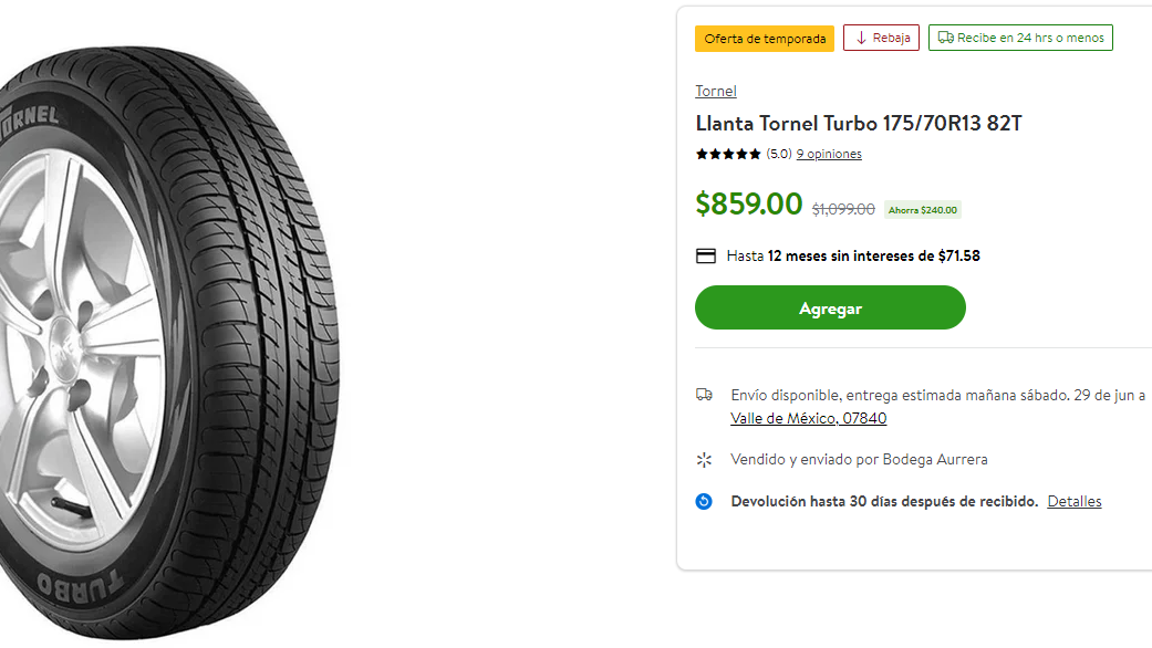The width and height of the screenshot is (1152, 648).
Task: Select the Llanta Tornel Turbo product title
Action: (x=857, y=123)
